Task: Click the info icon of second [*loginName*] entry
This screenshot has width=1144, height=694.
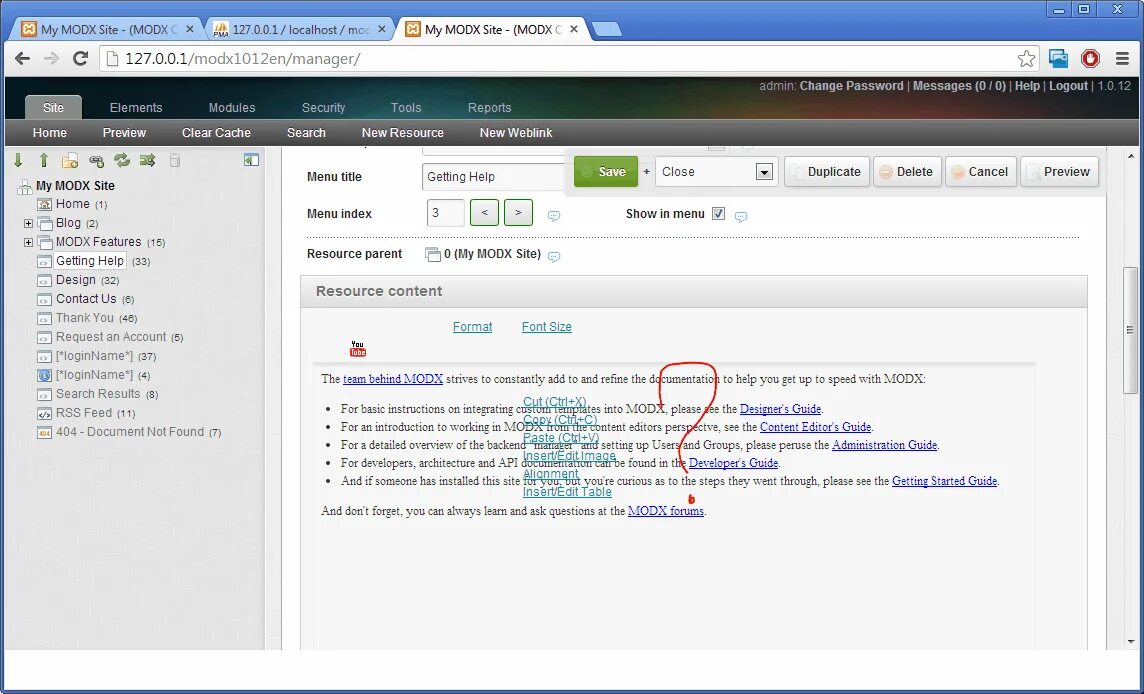Action: [x=45, y=375]
